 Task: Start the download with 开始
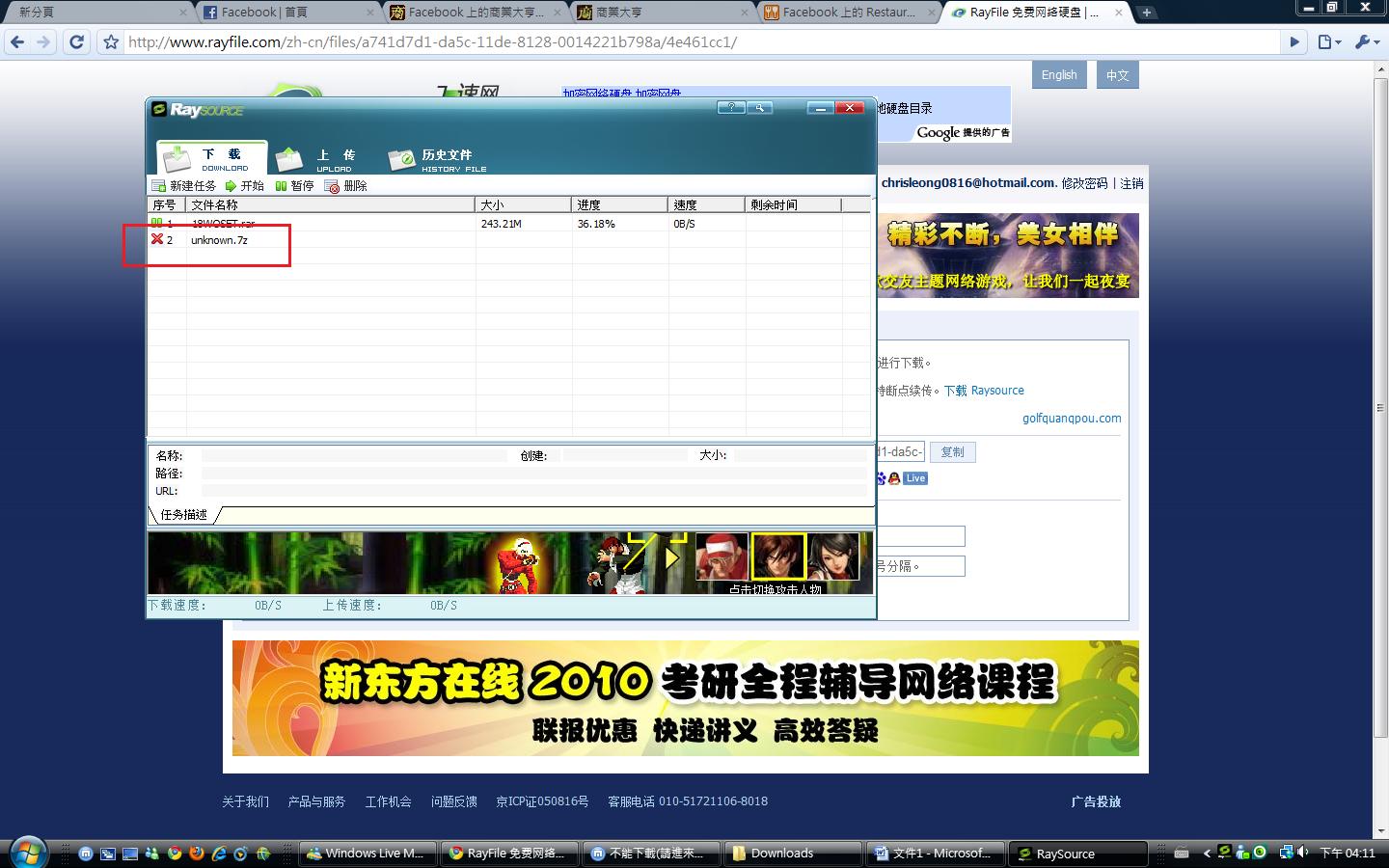(x=245, y=186)
